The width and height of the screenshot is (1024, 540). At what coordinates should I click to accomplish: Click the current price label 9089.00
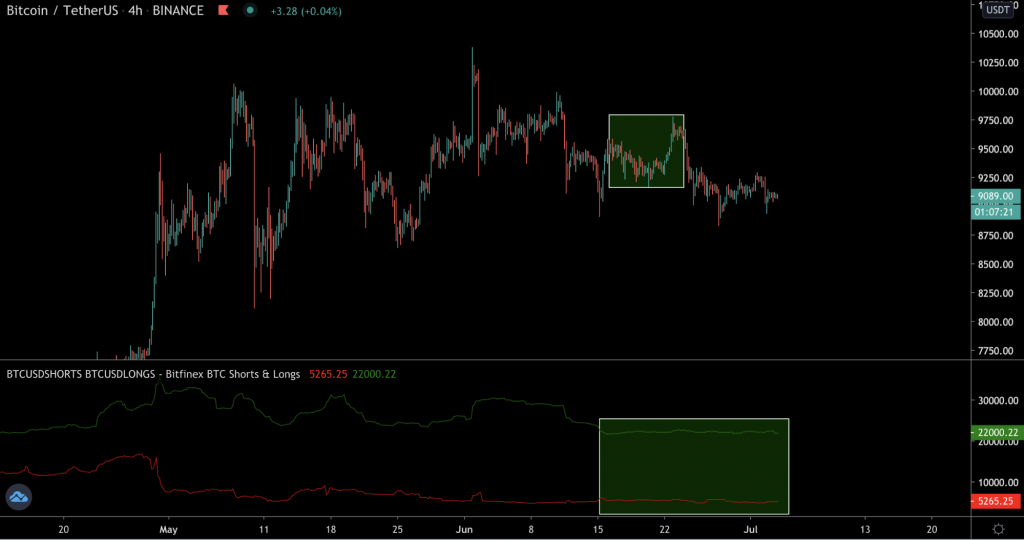(996, 197)
